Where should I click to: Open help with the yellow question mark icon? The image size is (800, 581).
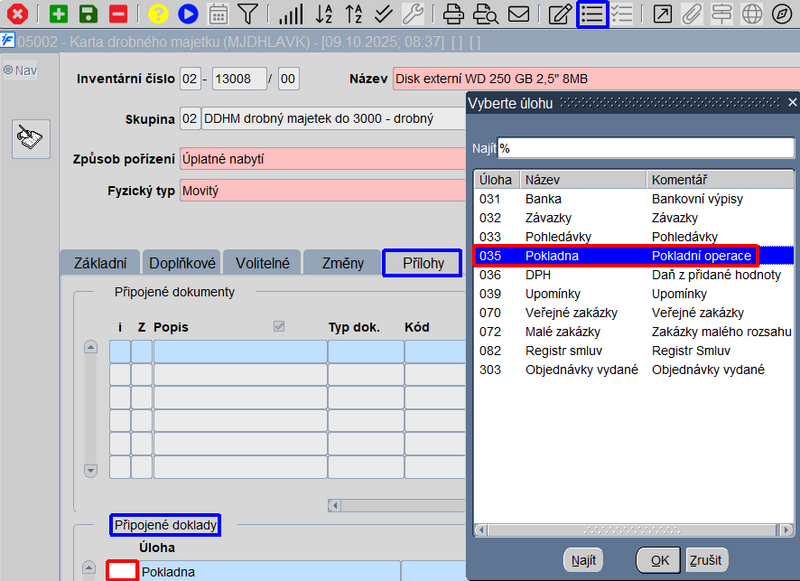pyautogui.click(x=158, y=14)
